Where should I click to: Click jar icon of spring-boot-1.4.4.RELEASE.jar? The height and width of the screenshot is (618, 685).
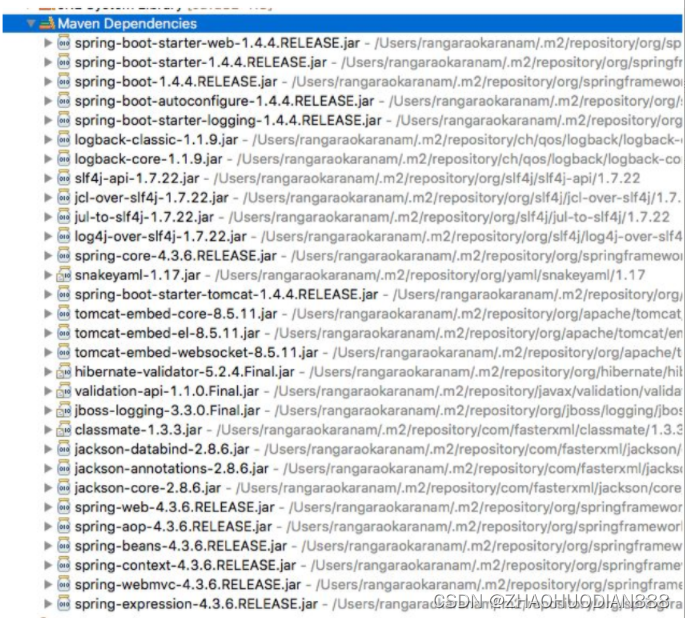tap(64, 82)
